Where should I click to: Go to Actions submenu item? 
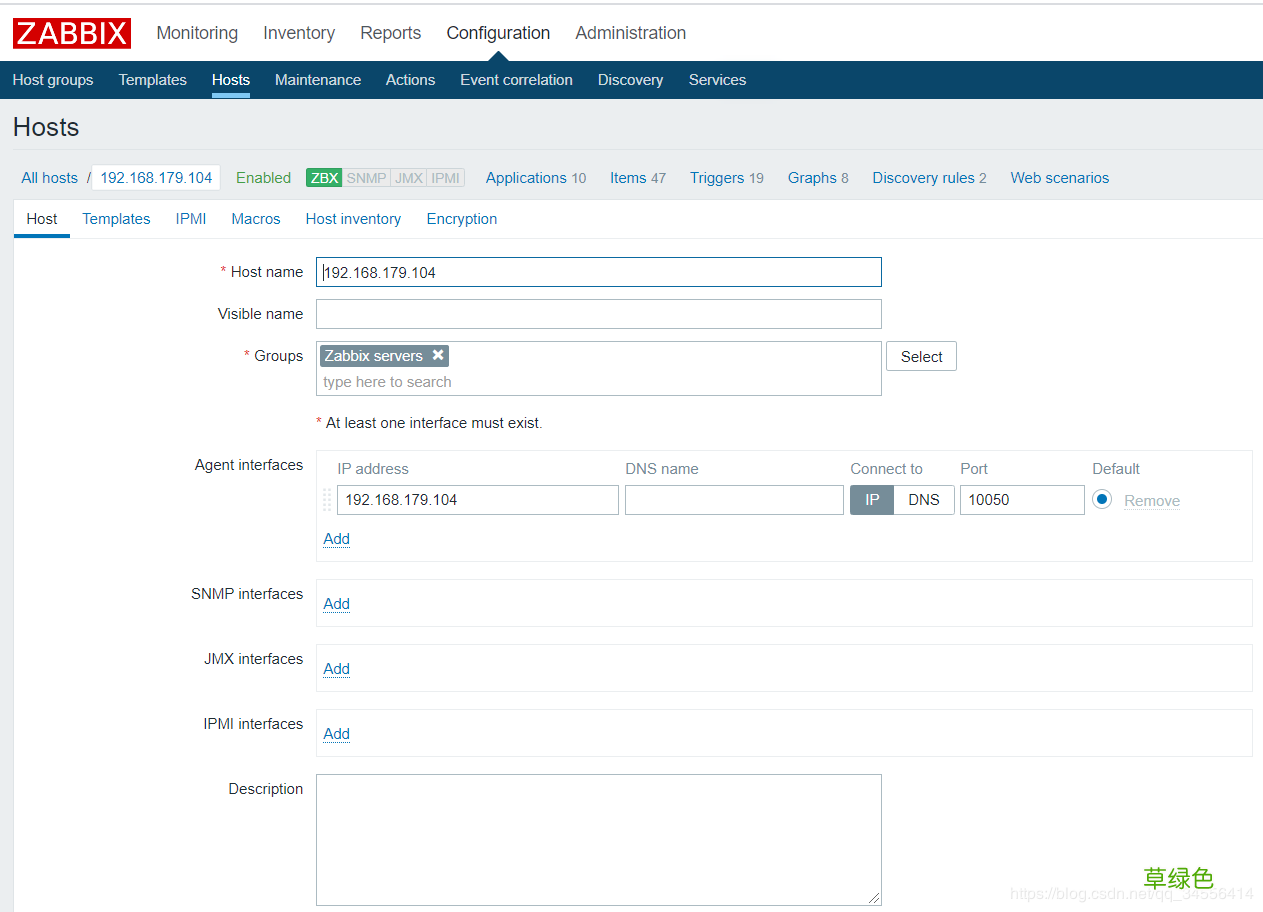pyautogui.click(x=411, y=80)
